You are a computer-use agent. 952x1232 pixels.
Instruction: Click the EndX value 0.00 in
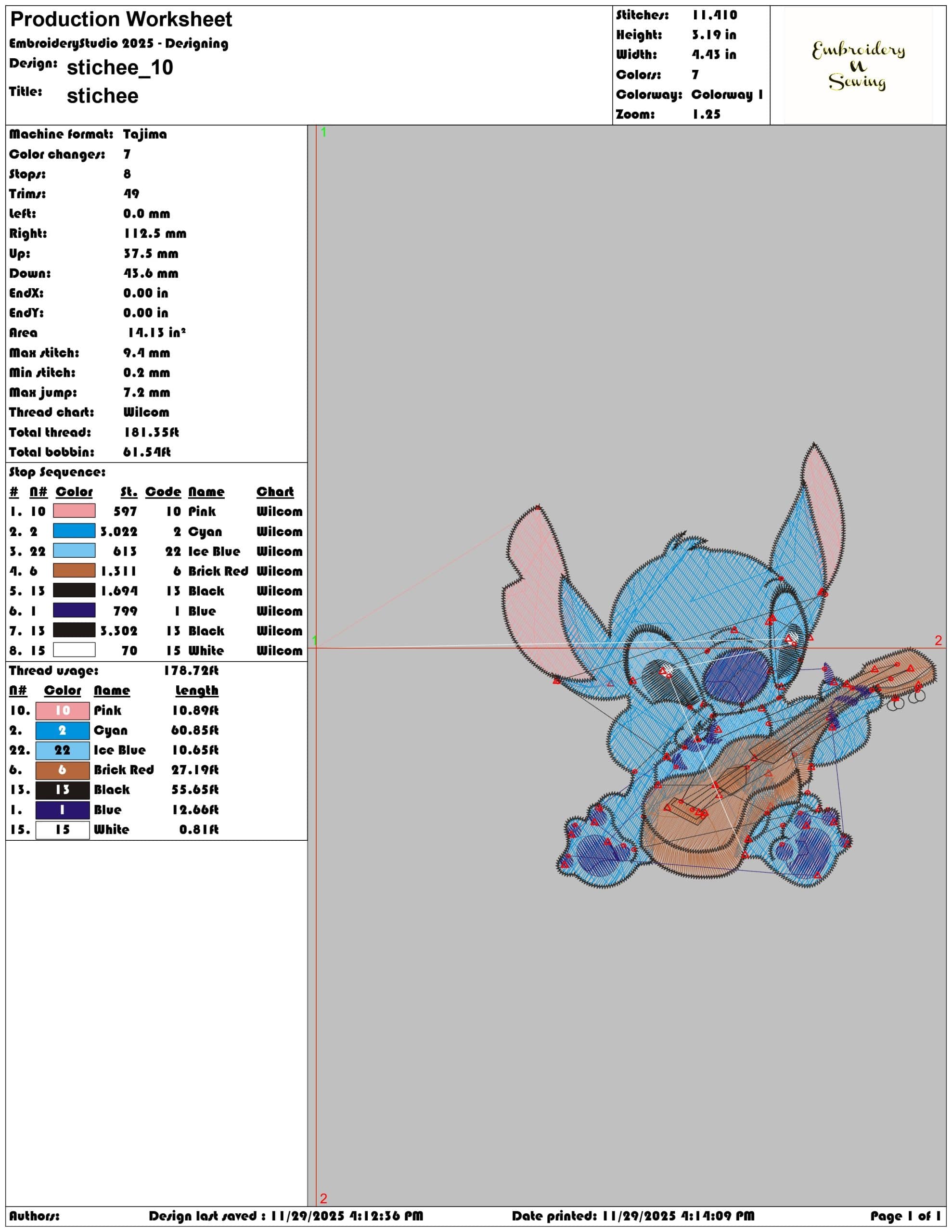tap(146, 294)
